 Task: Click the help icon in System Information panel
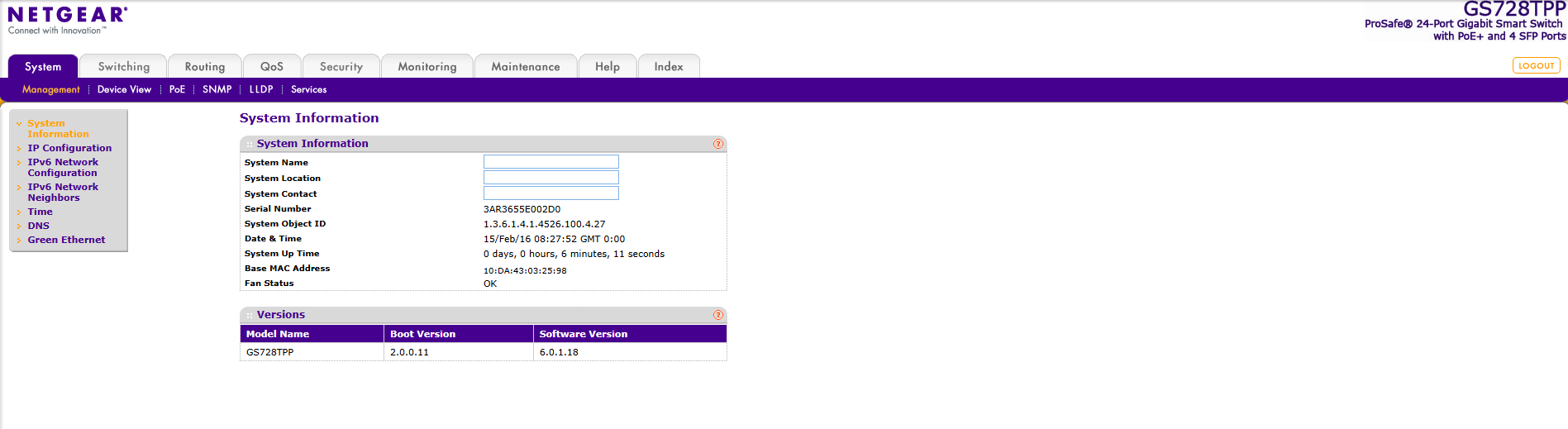coord(717,144)
